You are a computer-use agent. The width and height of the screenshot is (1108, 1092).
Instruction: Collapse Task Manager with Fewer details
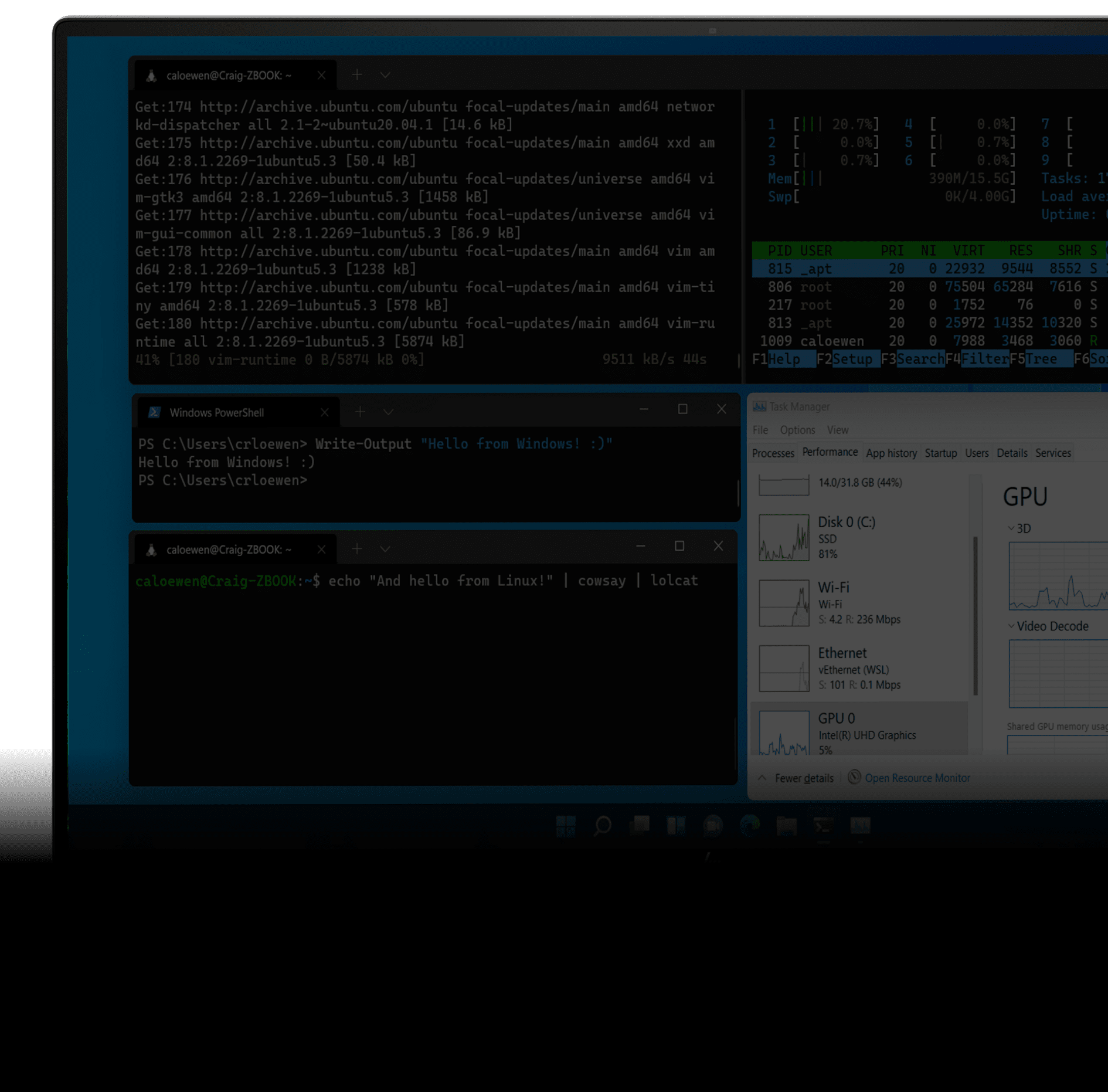[x=796, y=778]
